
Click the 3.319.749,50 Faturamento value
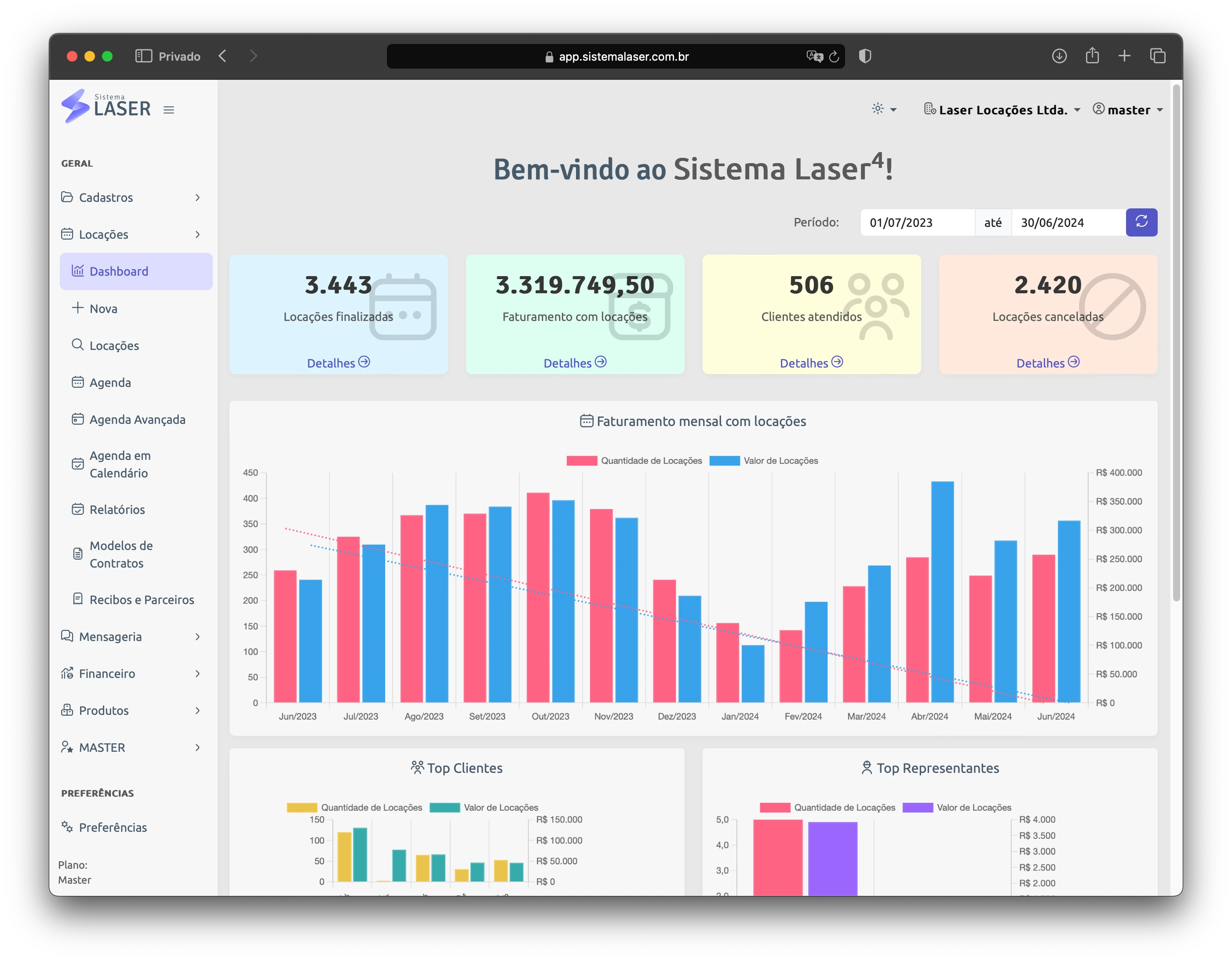coord(575,285)
